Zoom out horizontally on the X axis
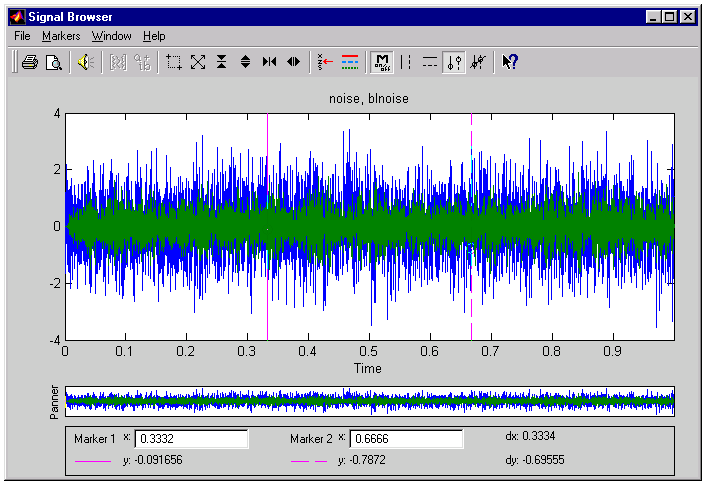 click(293, 62)
